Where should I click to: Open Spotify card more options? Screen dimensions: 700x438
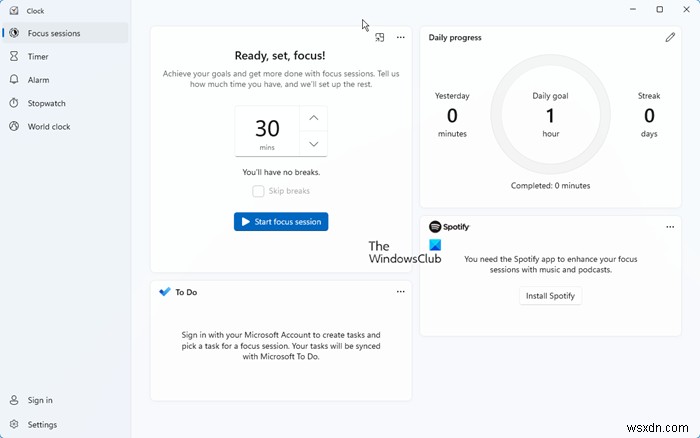(670, 227)
